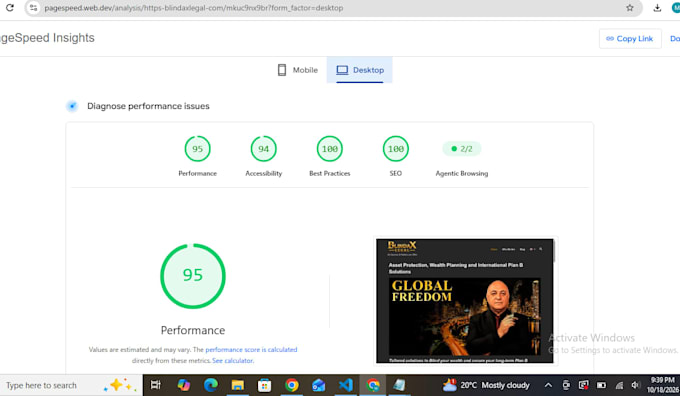The width and height of the screenshot is (680, 396).
Task: Click the Diagnose performance issues bullet icon
Action: (72, 106)
